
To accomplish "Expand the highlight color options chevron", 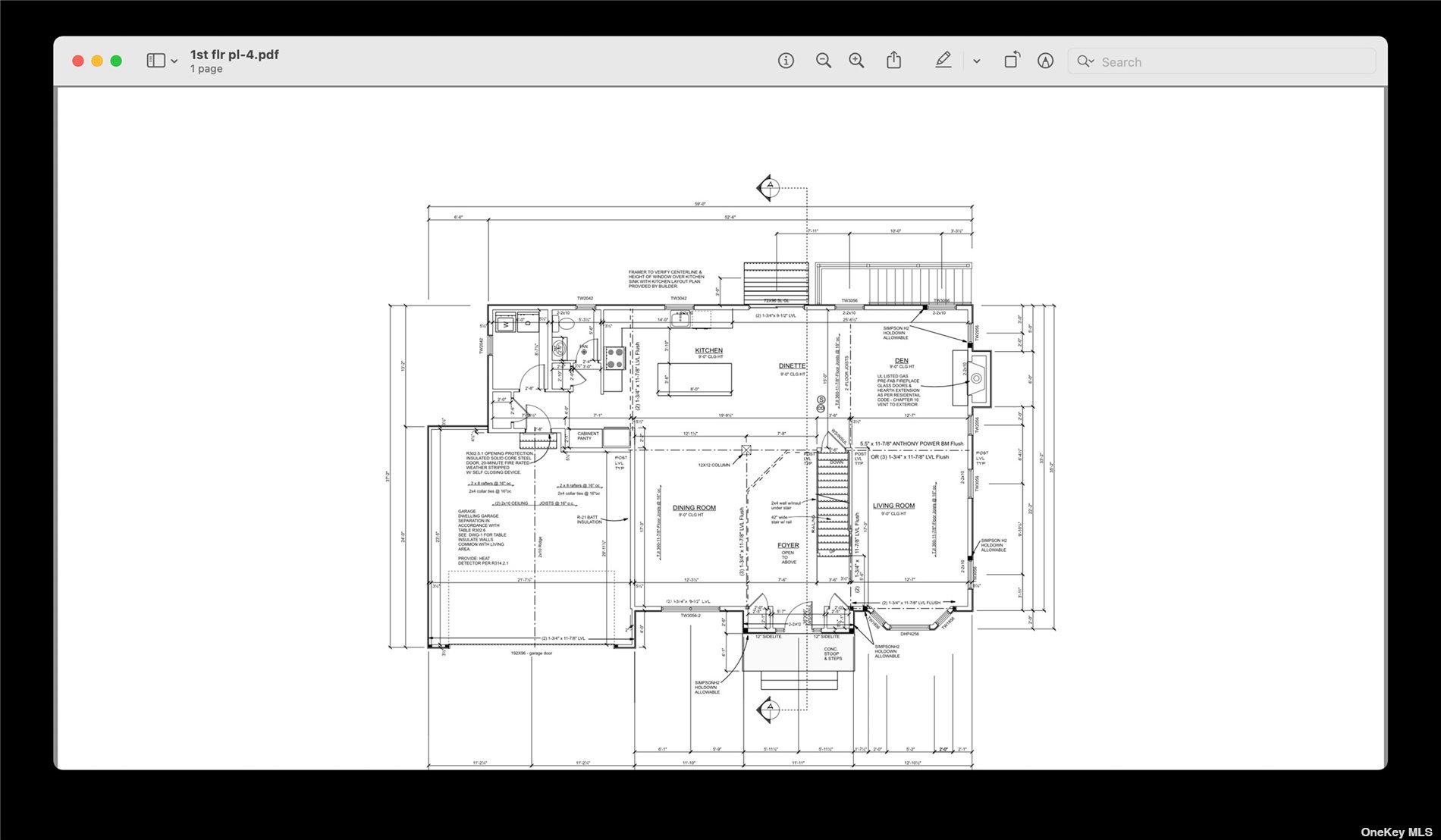I will pyautogui.click(x=977, y=61).
